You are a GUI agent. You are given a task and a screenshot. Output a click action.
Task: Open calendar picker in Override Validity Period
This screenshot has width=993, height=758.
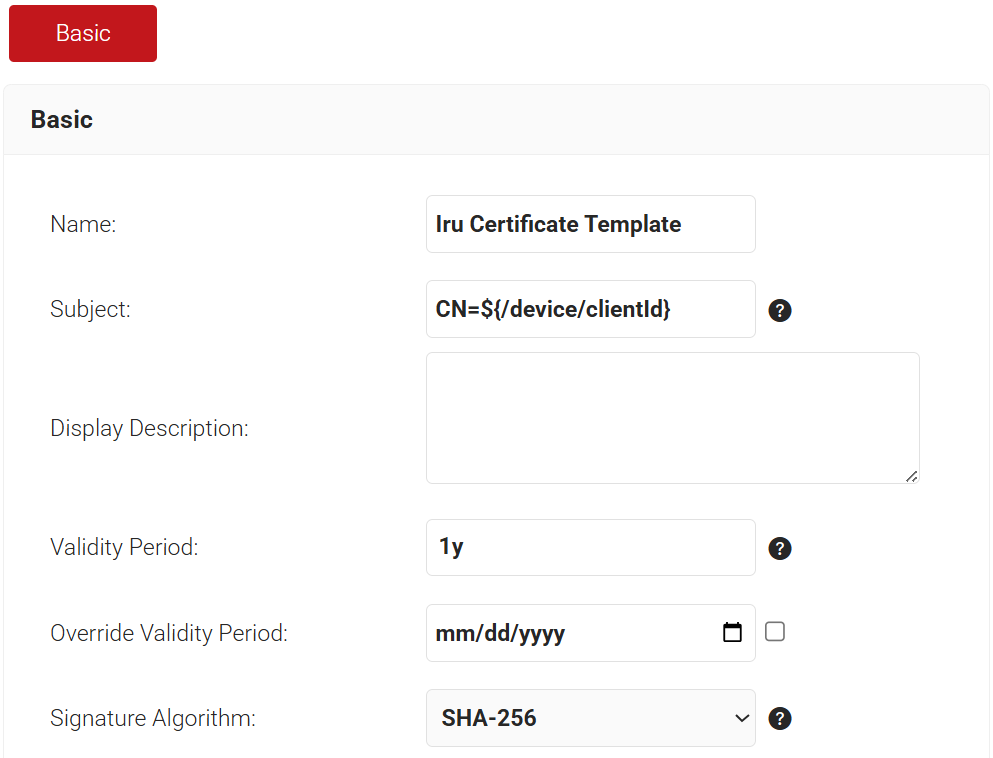pos(732,632)
